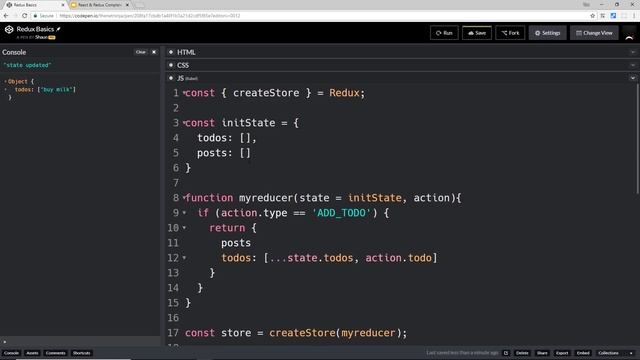Open CSS editor settings gear
The width and height of the screenshot is (640, 360).
[x=171, y=65]
